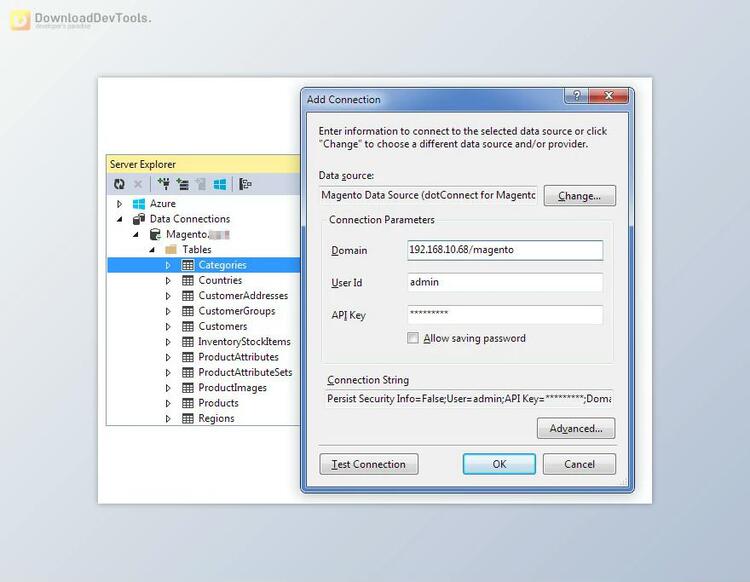The height and width of the screenshot is (582, 750).
Task: Enable the Allow saving password checkbox
Action: [x=412, y=338]
